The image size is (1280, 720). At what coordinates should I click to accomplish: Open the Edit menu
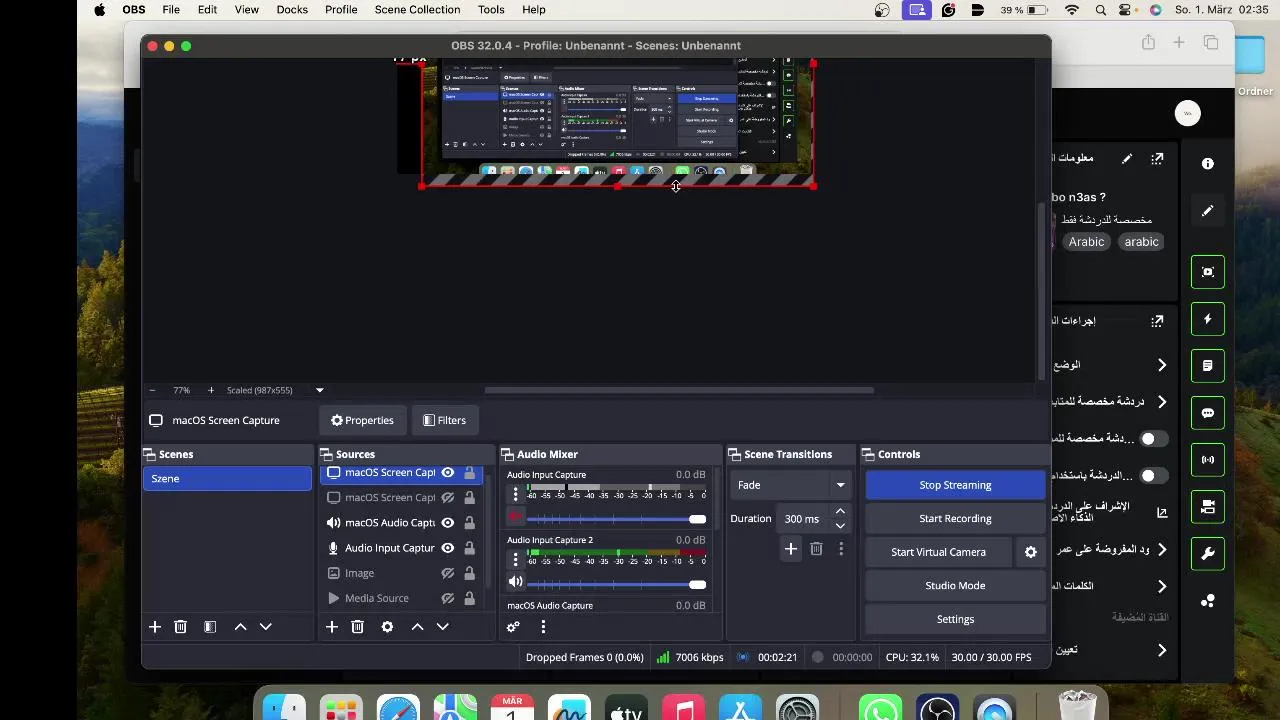click(207, 10)
